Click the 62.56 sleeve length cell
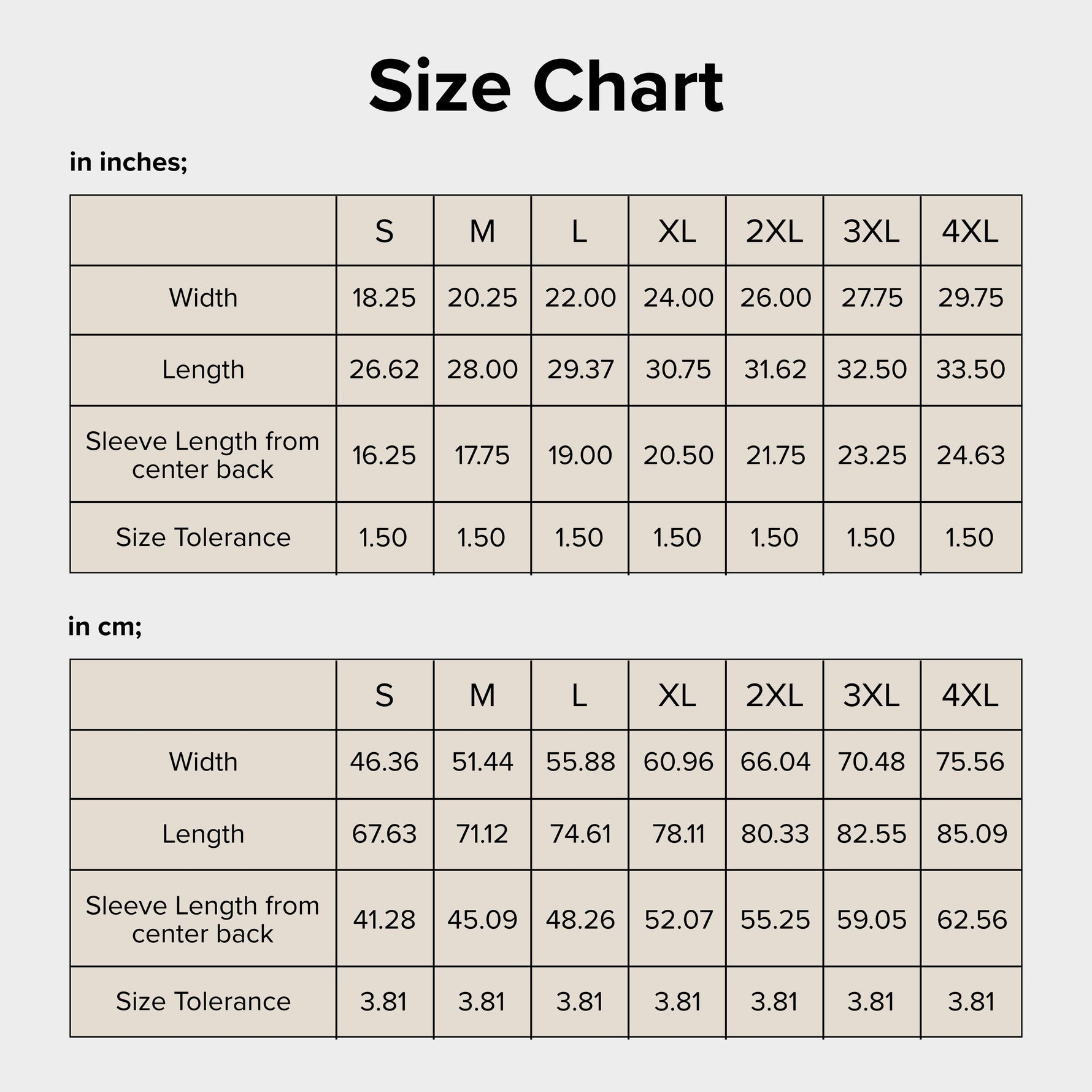 click(972, 920)
